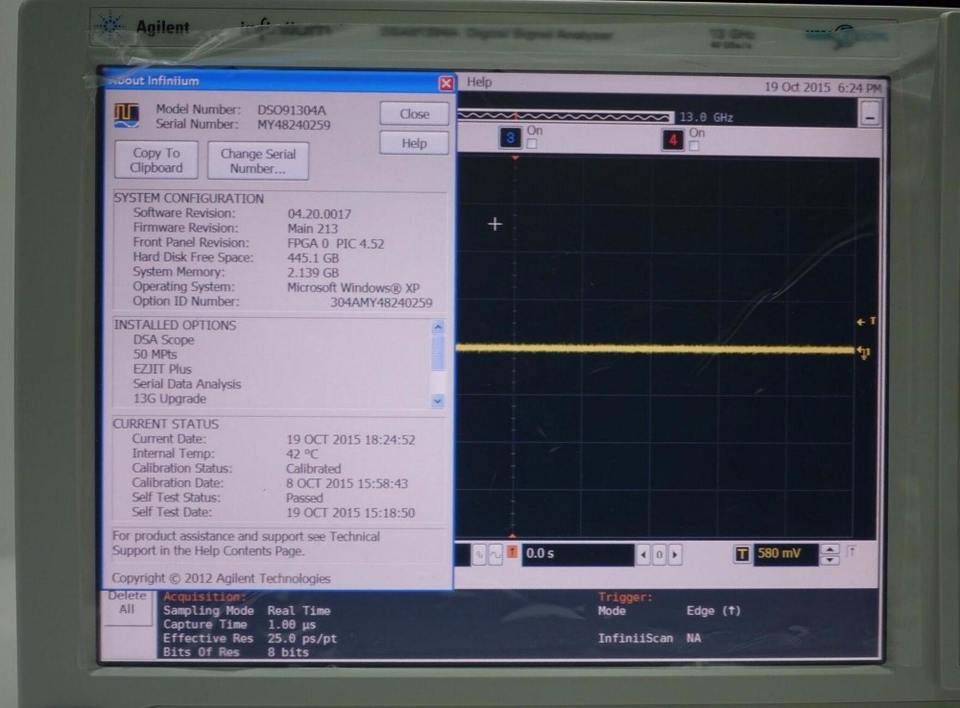The width and height of the screenshot is (960, 708).
Task: Increase trigger level with up stepper
Action: (829, 549)
